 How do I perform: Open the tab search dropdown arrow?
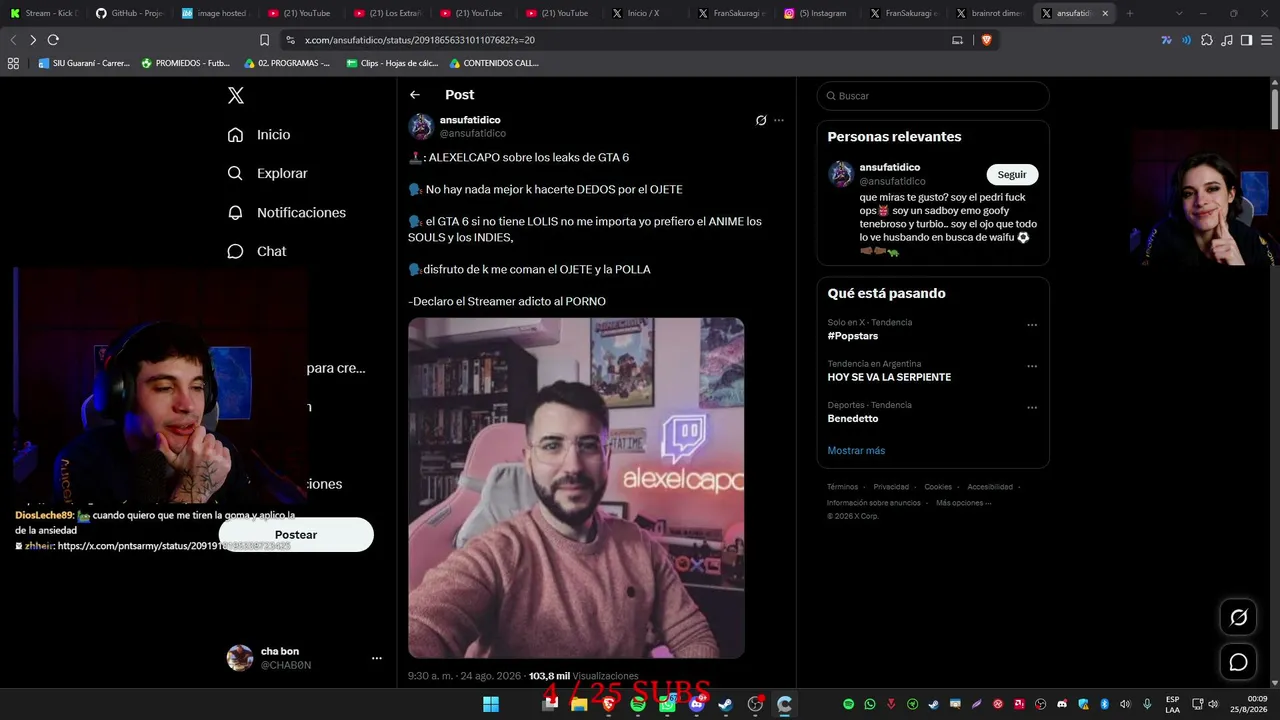click(x=1178, y=13)
